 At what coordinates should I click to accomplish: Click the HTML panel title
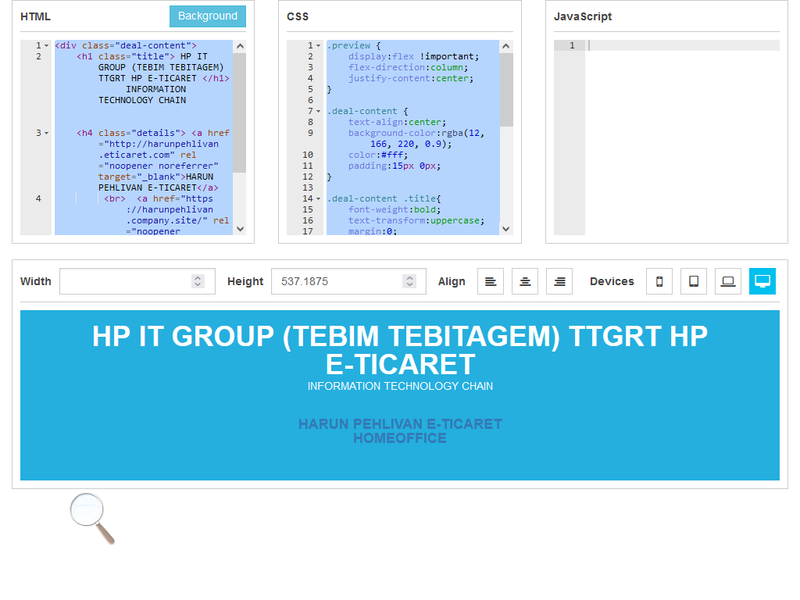[35, 16]
